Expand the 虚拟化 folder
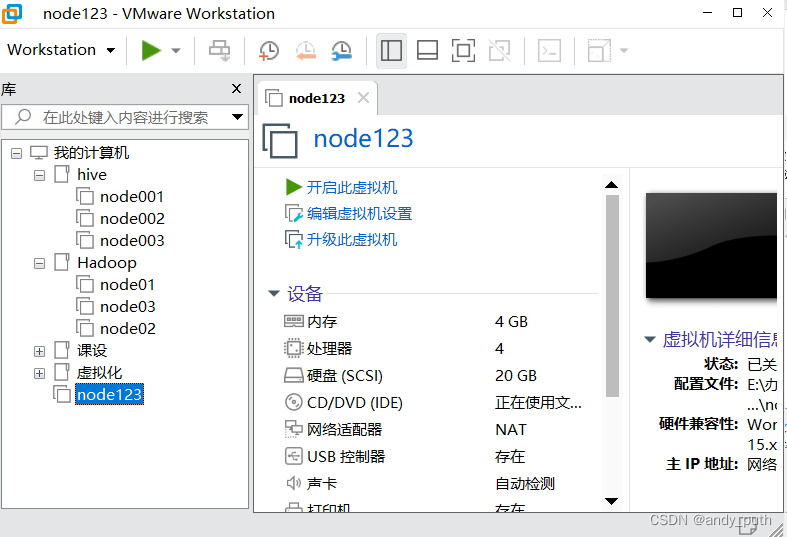Image resolution: width=787 pixels, height=537 pixels. (x=39, y=373)
